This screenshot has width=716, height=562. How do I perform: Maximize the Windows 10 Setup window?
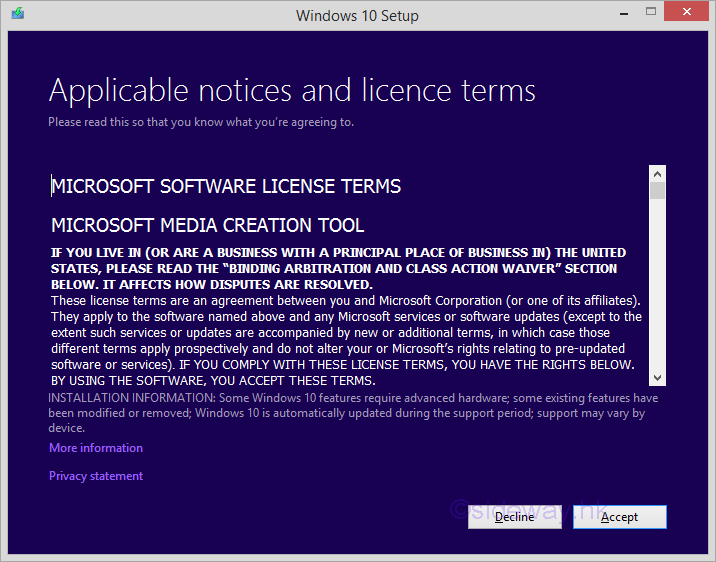tap(651, 13)
